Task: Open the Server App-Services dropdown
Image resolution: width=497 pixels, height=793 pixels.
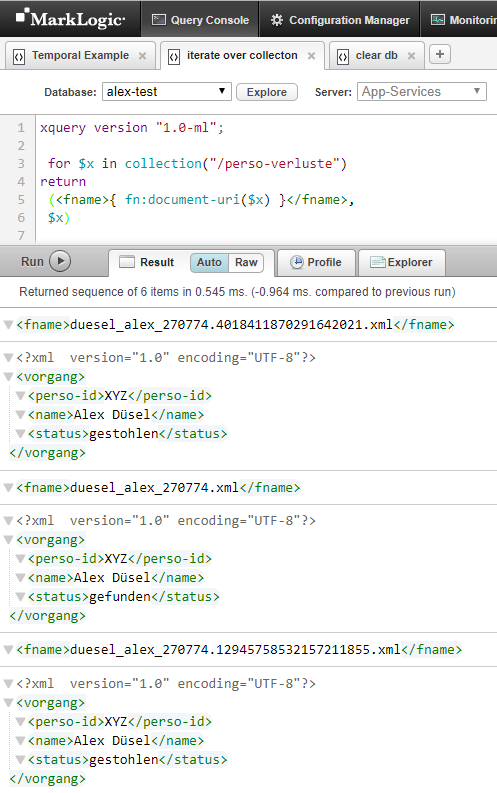Action: tap(422, 92)
